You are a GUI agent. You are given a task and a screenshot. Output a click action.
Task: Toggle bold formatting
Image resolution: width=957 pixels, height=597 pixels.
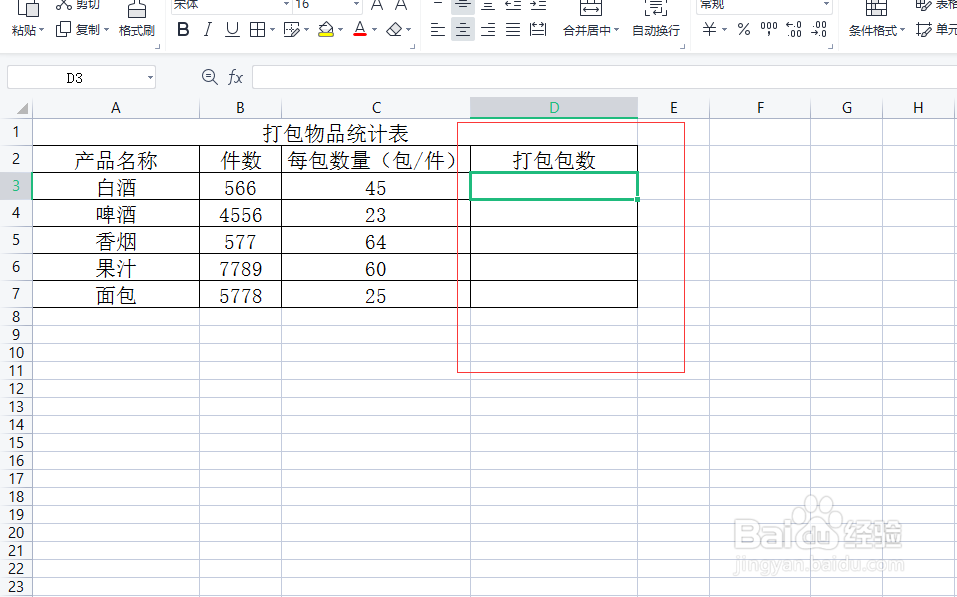182,30
